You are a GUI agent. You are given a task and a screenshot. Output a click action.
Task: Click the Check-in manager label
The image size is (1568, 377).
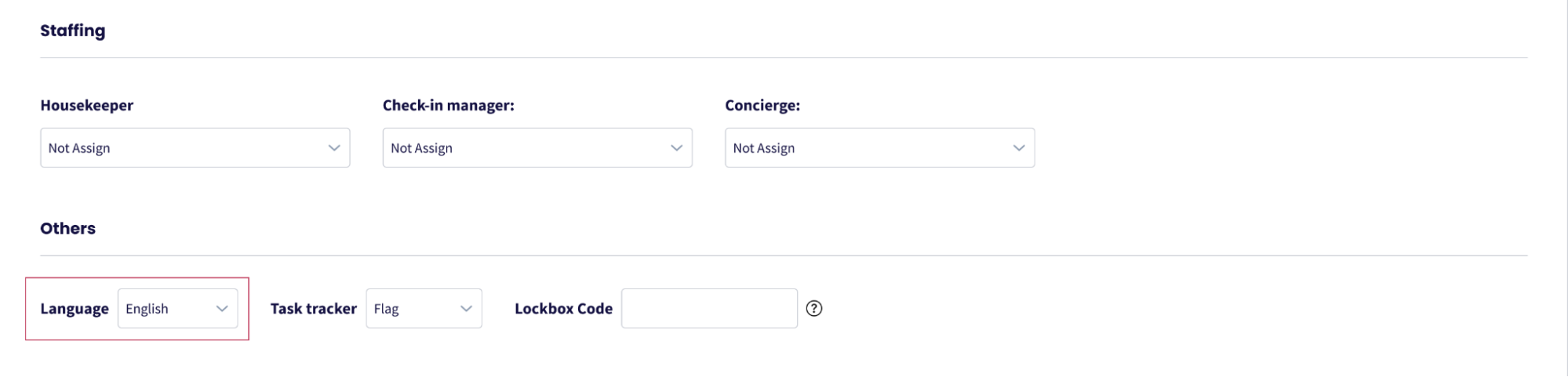pos(449,106)
